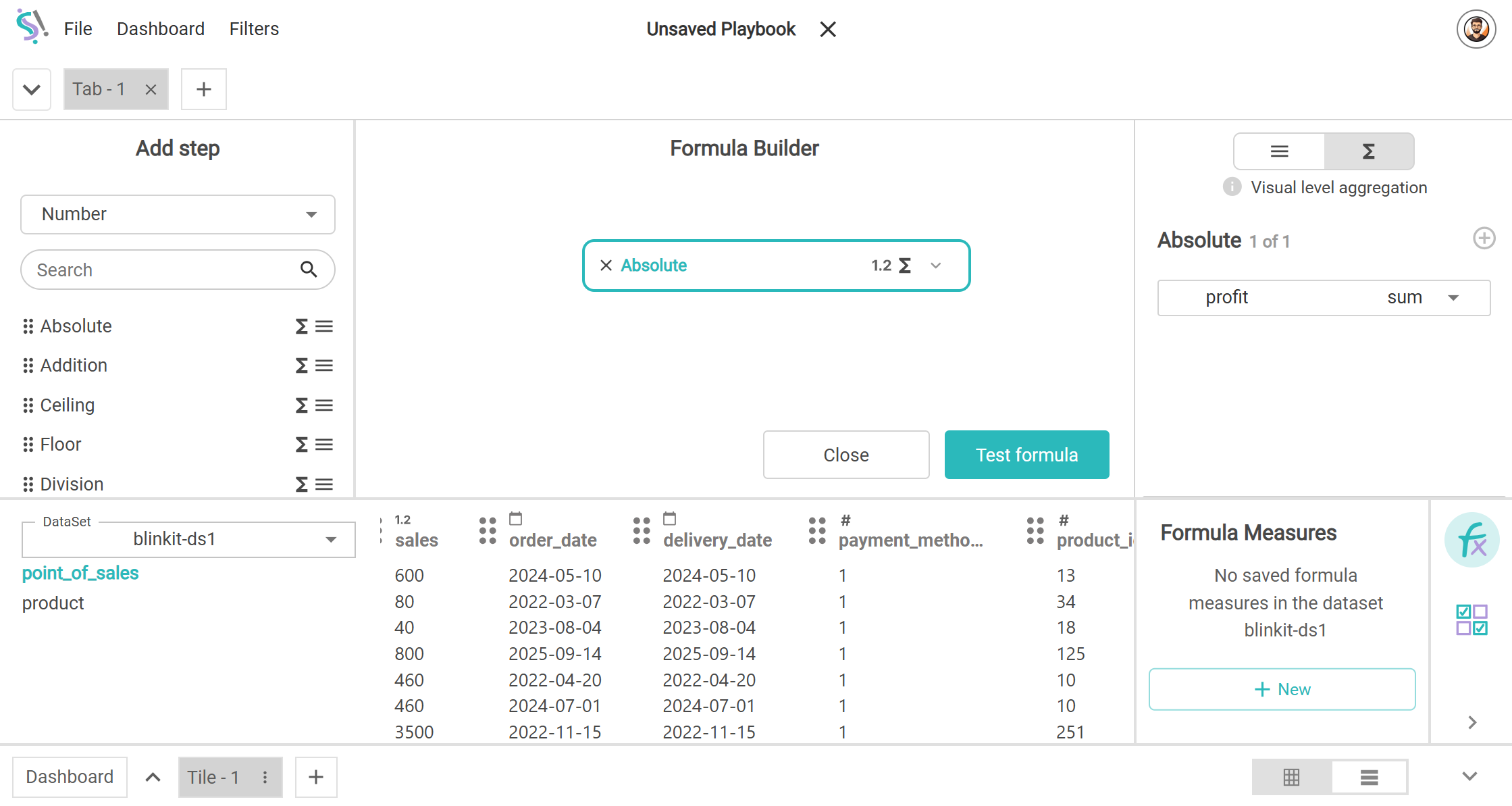Select sigma aggregate icon for Ceiling

click(301, 405)
